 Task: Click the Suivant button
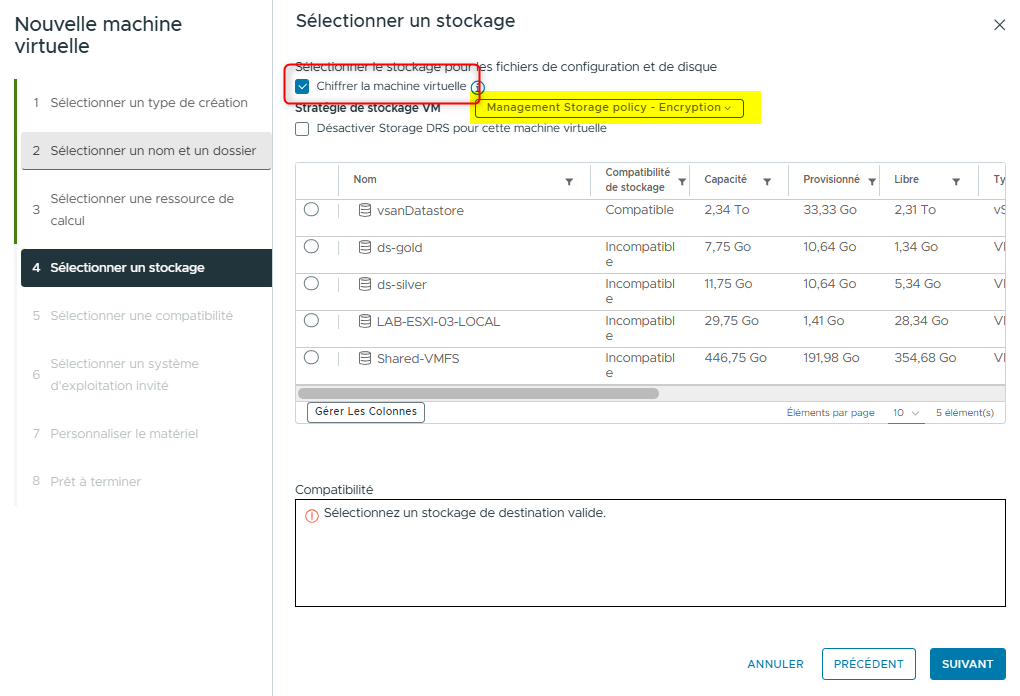[x=967, y=664]
